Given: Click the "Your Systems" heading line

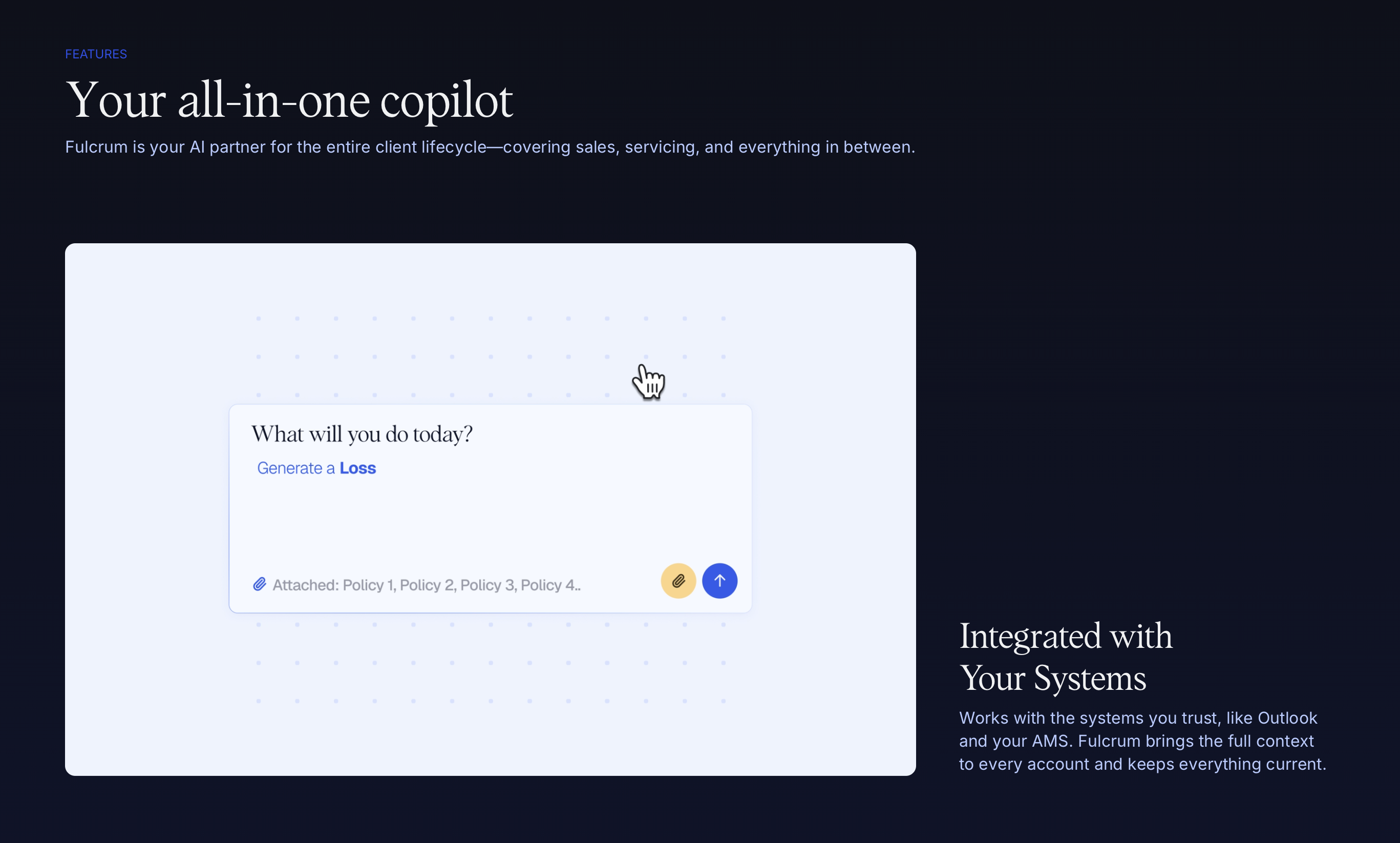Looking at the screenshot, I should tap(1052, 678).
